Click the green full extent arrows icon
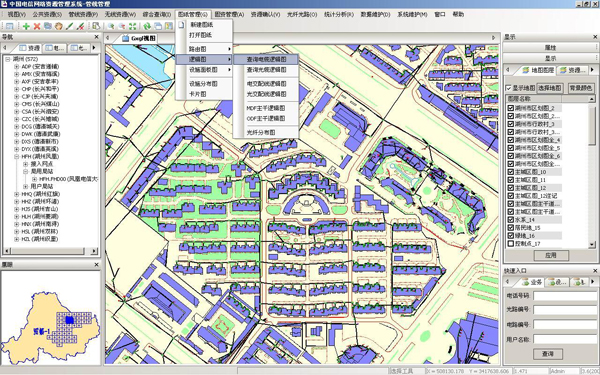Screen dimensions: 600x375 [132, 26]
